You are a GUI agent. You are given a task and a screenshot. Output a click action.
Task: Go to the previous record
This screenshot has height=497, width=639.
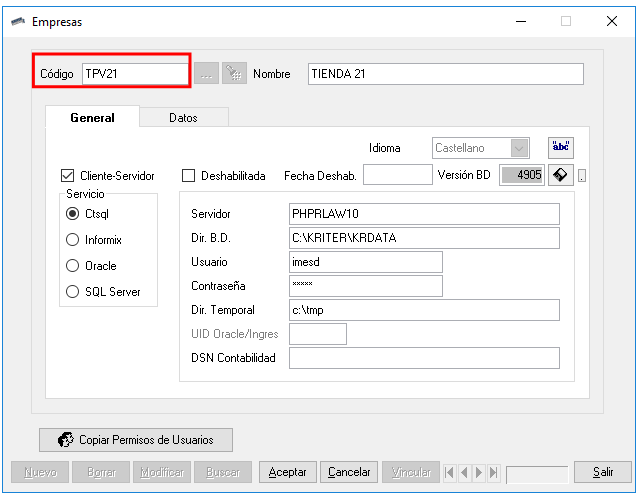coord(465,472)
